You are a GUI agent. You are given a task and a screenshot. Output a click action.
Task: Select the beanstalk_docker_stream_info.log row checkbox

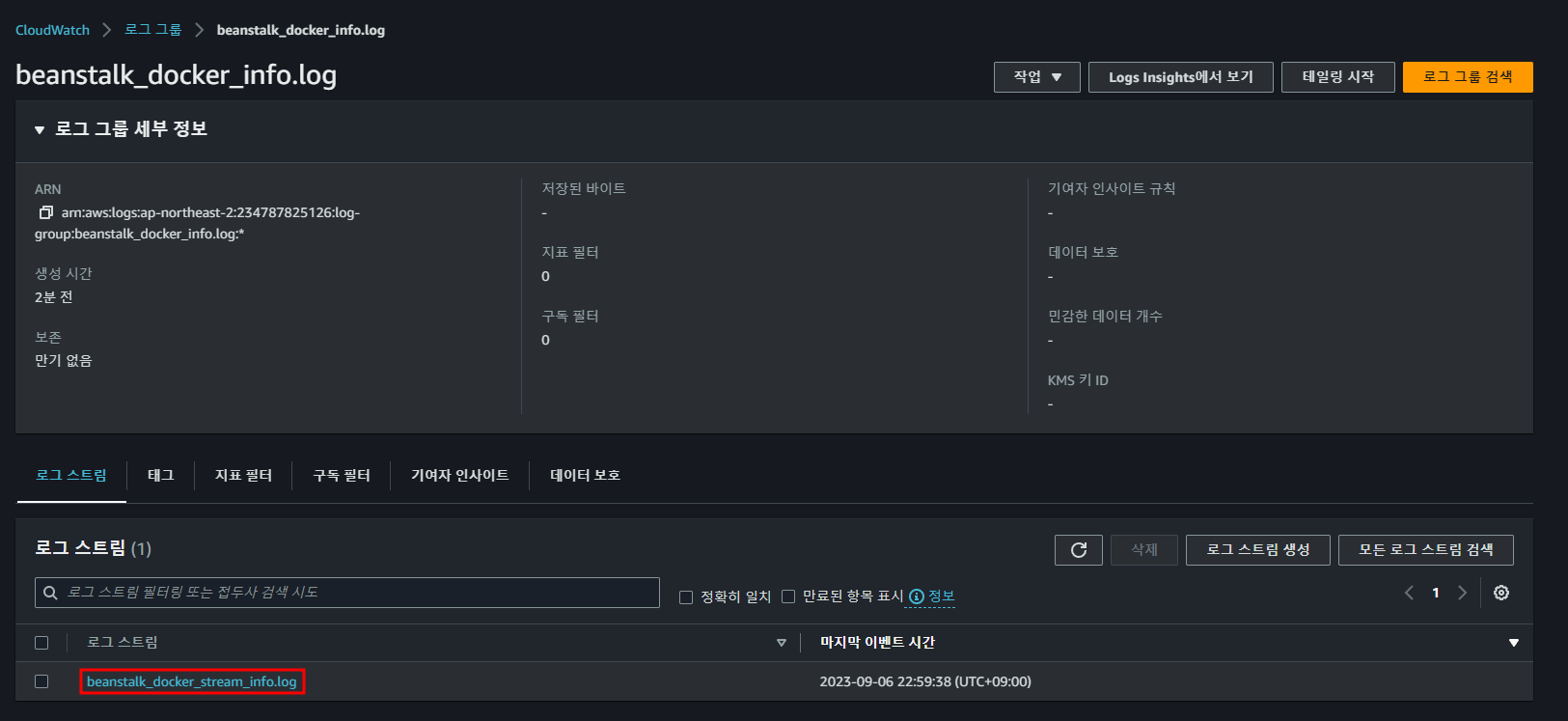coord(41,681)
